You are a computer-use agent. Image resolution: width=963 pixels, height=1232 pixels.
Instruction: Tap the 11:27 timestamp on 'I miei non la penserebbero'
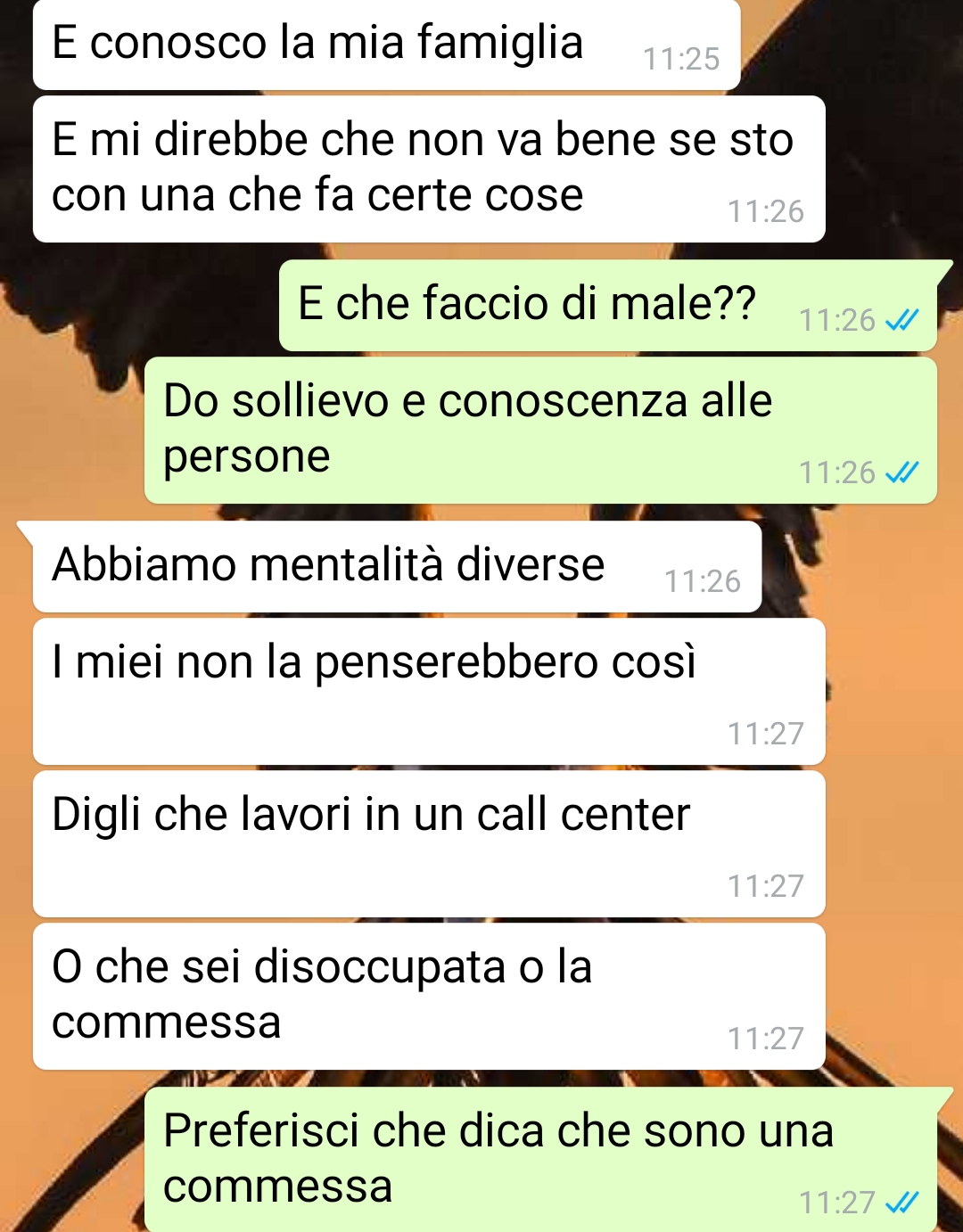[766, 734]
